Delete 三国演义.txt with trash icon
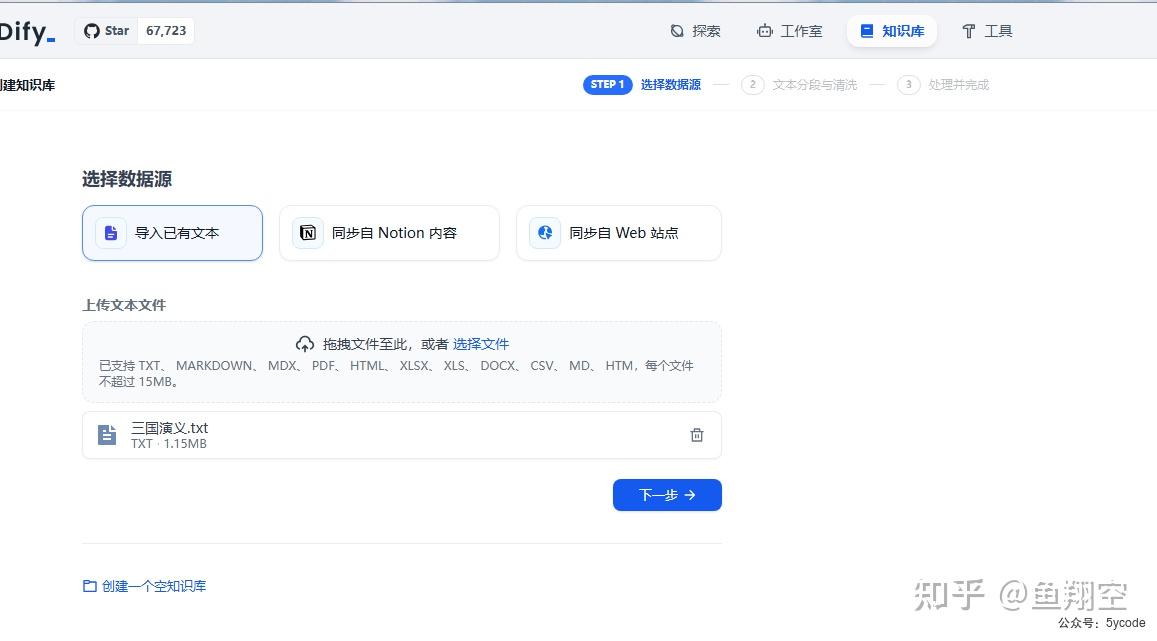The image size is (1157, 641). pos(697,435)
